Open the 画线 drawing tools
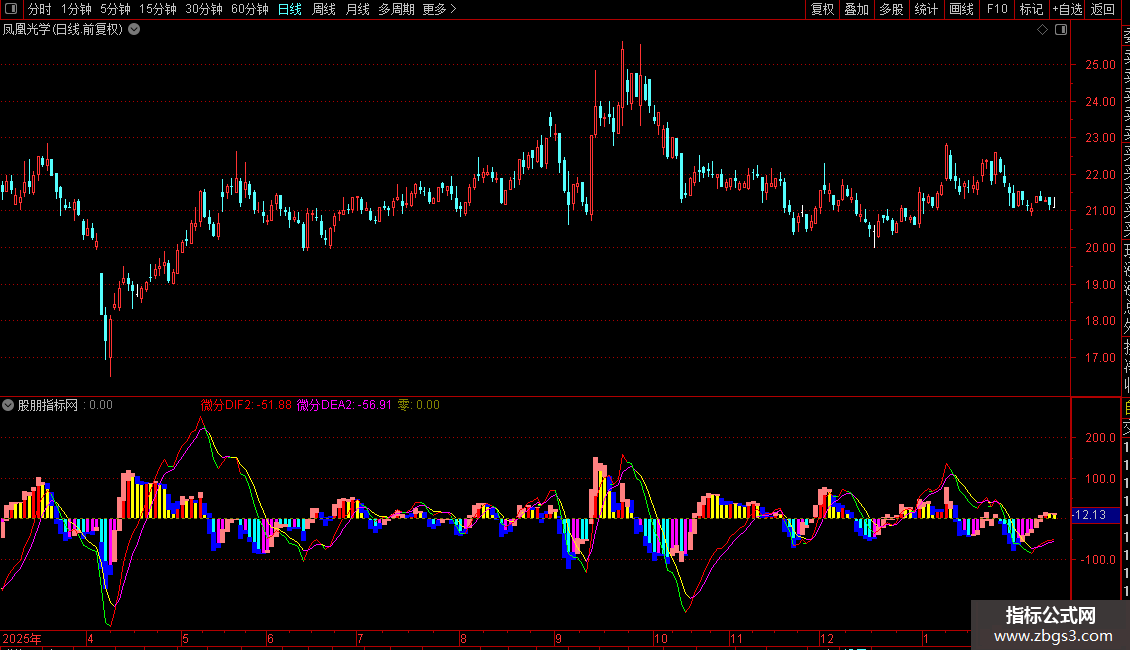The width and height of the screenshot is (1130, 650). (961, 10)
